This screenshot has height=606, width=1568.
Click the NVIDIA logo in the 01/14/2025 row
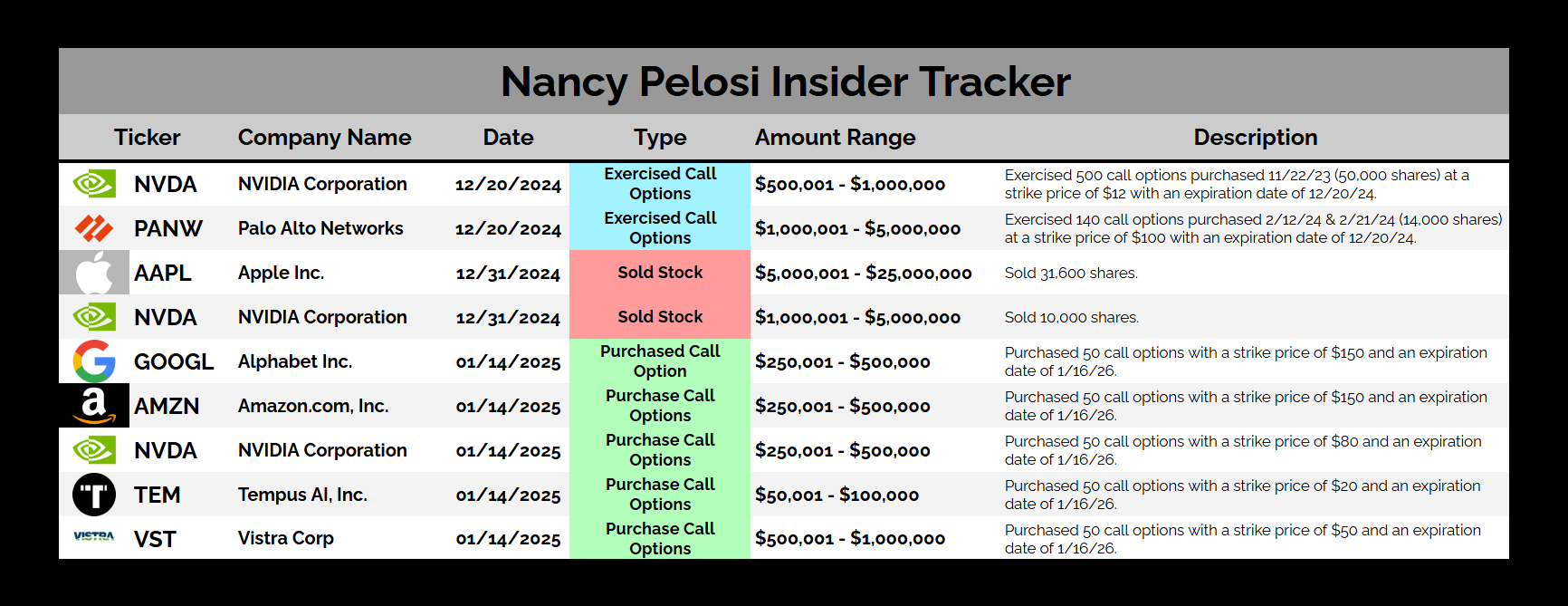[94, 450]
